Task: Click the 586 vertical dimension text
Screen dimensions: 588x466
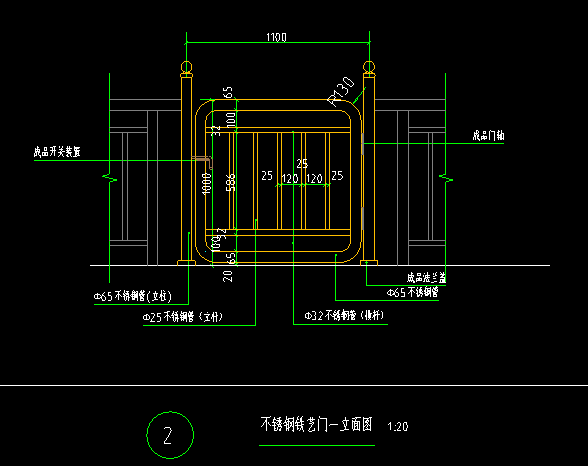Action: pyautogui.click(x=230, y=182)
